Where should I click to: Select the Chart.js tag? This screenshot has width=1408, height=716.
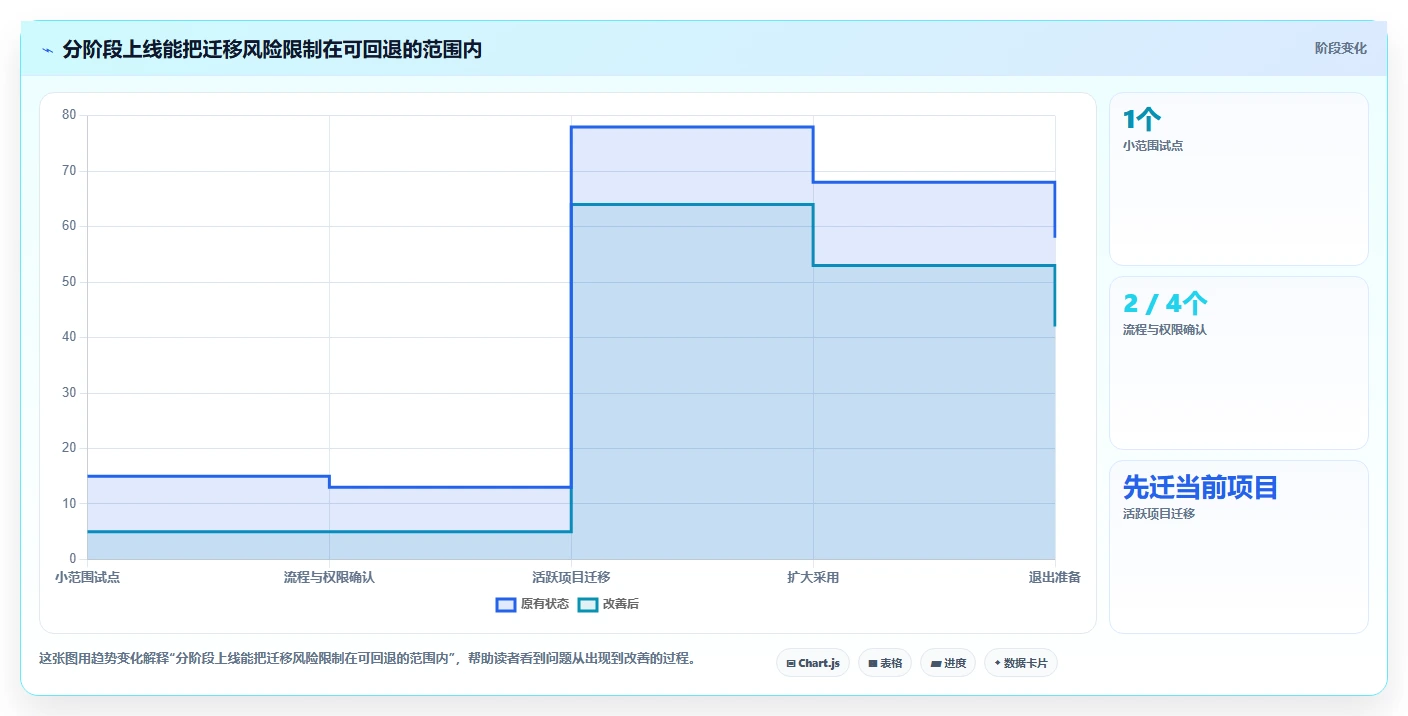pos(813,663)
